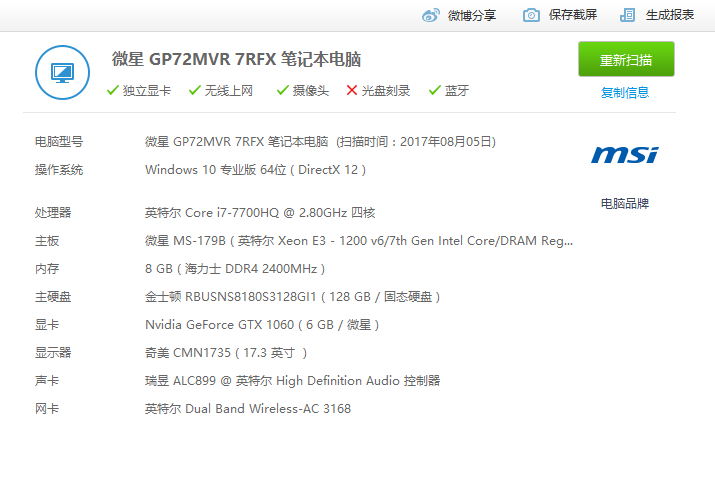Click the 显卡 row label
This screenshot has height=500, width=715.
coord(47,325)
